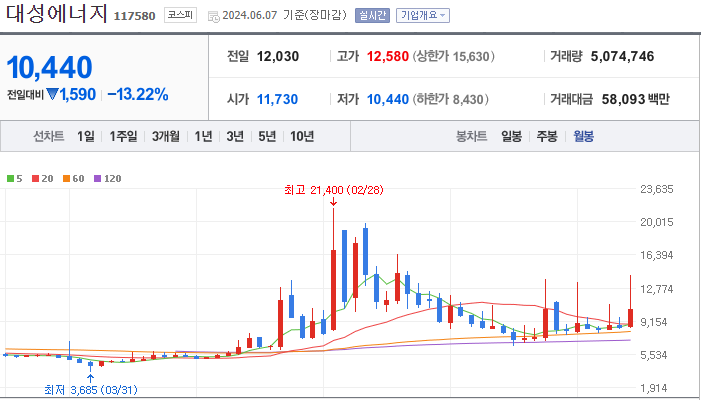Image resolution: width=701 pixels, height=400 pixels.
Task: Select the 5년 line chart tab
Action: tap(267, 136)
